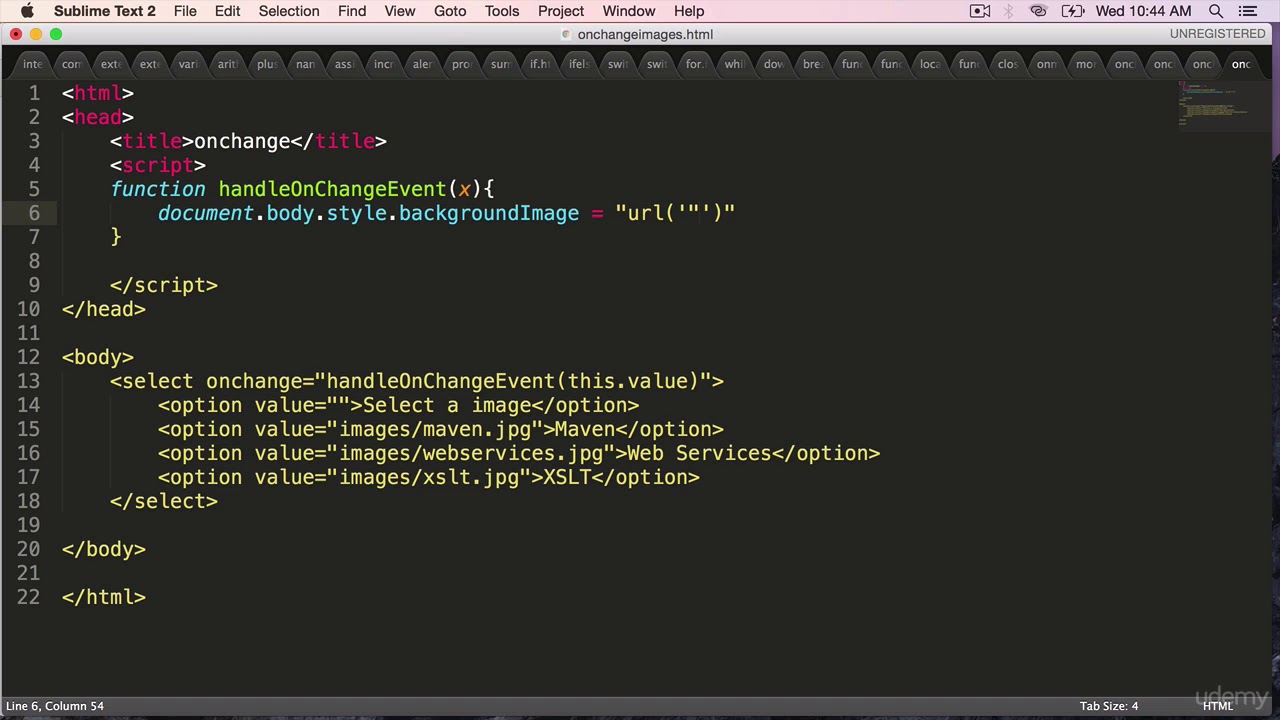Switch to the 'ifels' file tab
Image resolution: width=1280 pixels, height=720 pixels.
click(x=579, y=64)
